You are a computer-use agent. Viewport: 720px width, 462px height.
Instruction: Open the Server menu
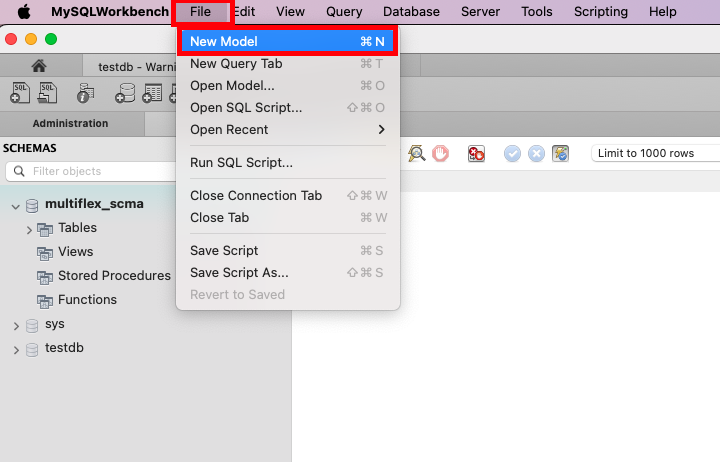(480, 11)
